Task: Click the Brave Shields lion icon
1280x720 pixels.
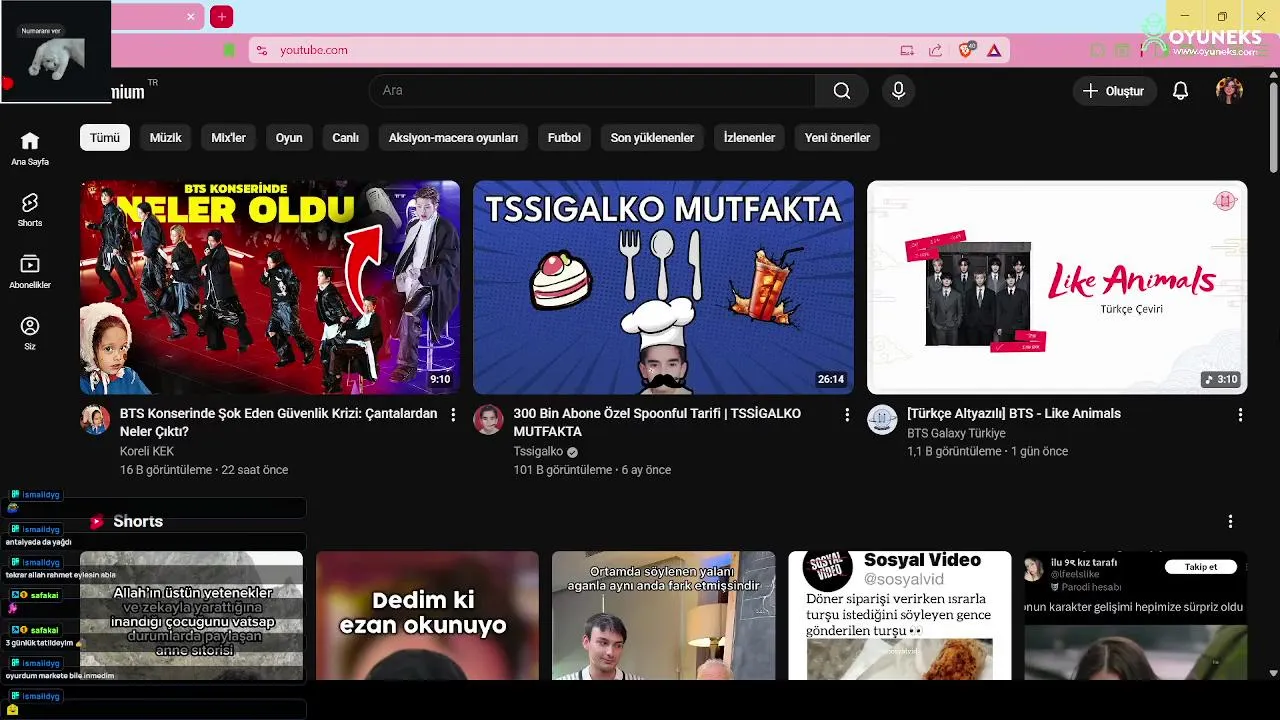Action: [967, 50]
